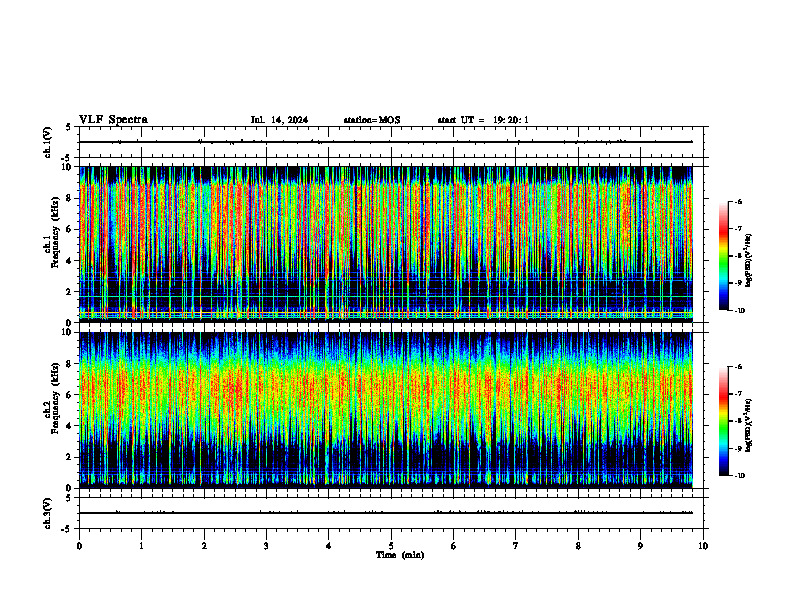Click inside the ch.2 spectrogram panel
Screen dimensions: 792x612
click(386, 410)
